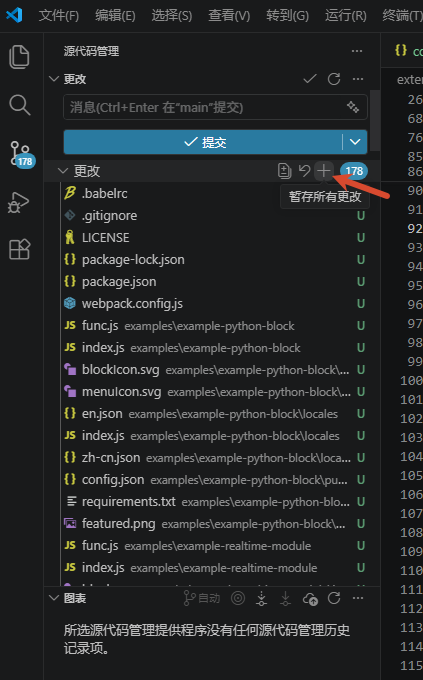This screenshot has width=423, height=680.
Task: Open the Search view in activity bar
Action: point(20,105)
